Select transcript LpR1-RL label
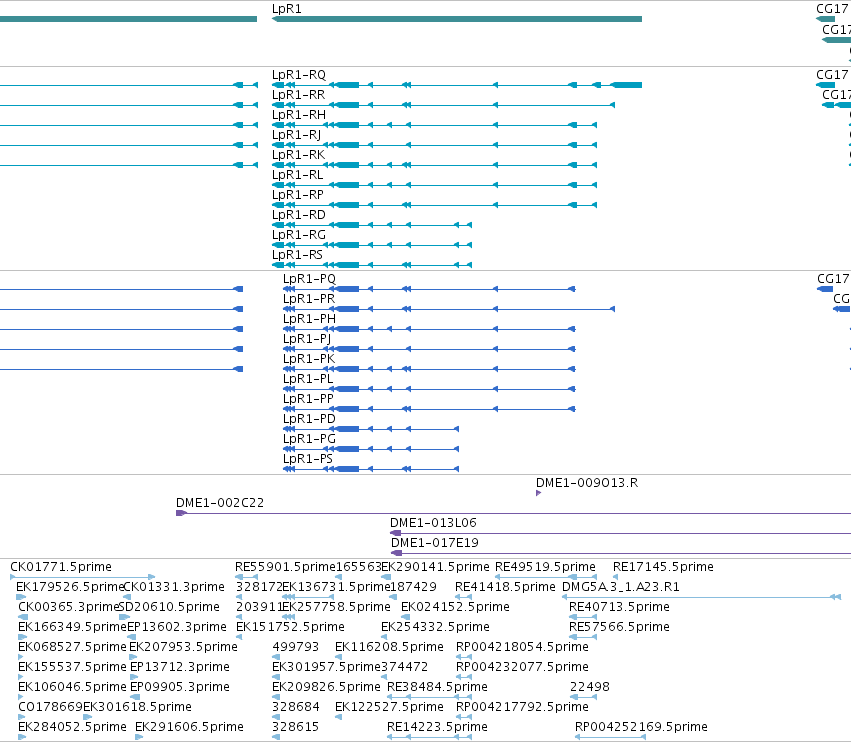The height and width of the screenshot is (742, 851). click(x=297, y=175)
